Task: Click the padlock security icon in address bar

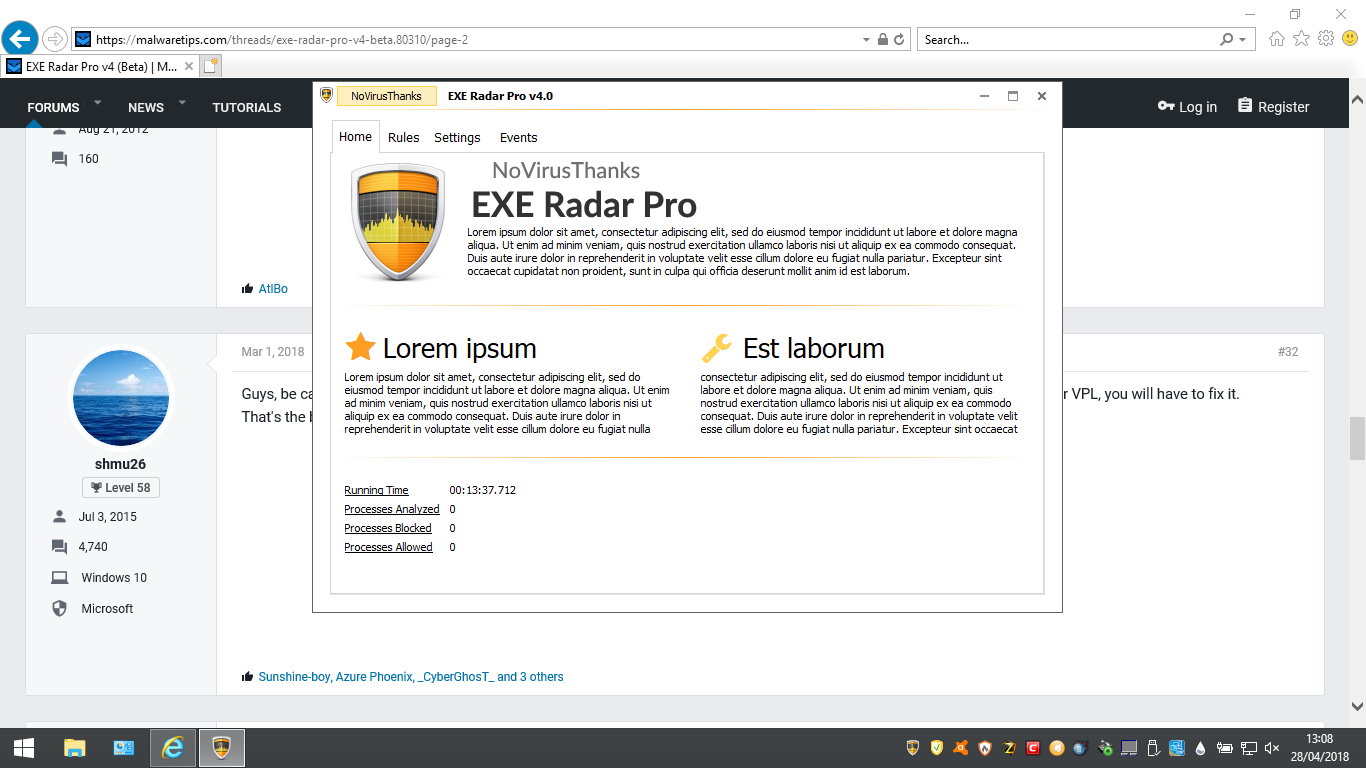Action: coord(882,40)
